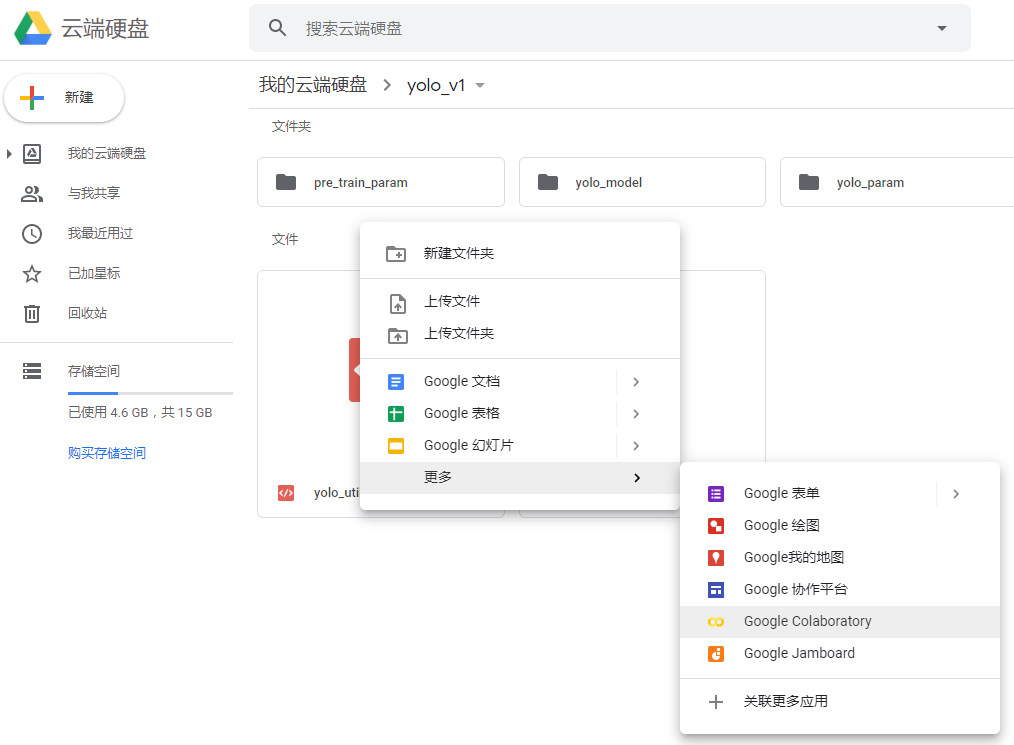The height and width of the screenshot is (745, 1014).
Task: Choose Google 绘图 from the submenu
Action: 840,526
